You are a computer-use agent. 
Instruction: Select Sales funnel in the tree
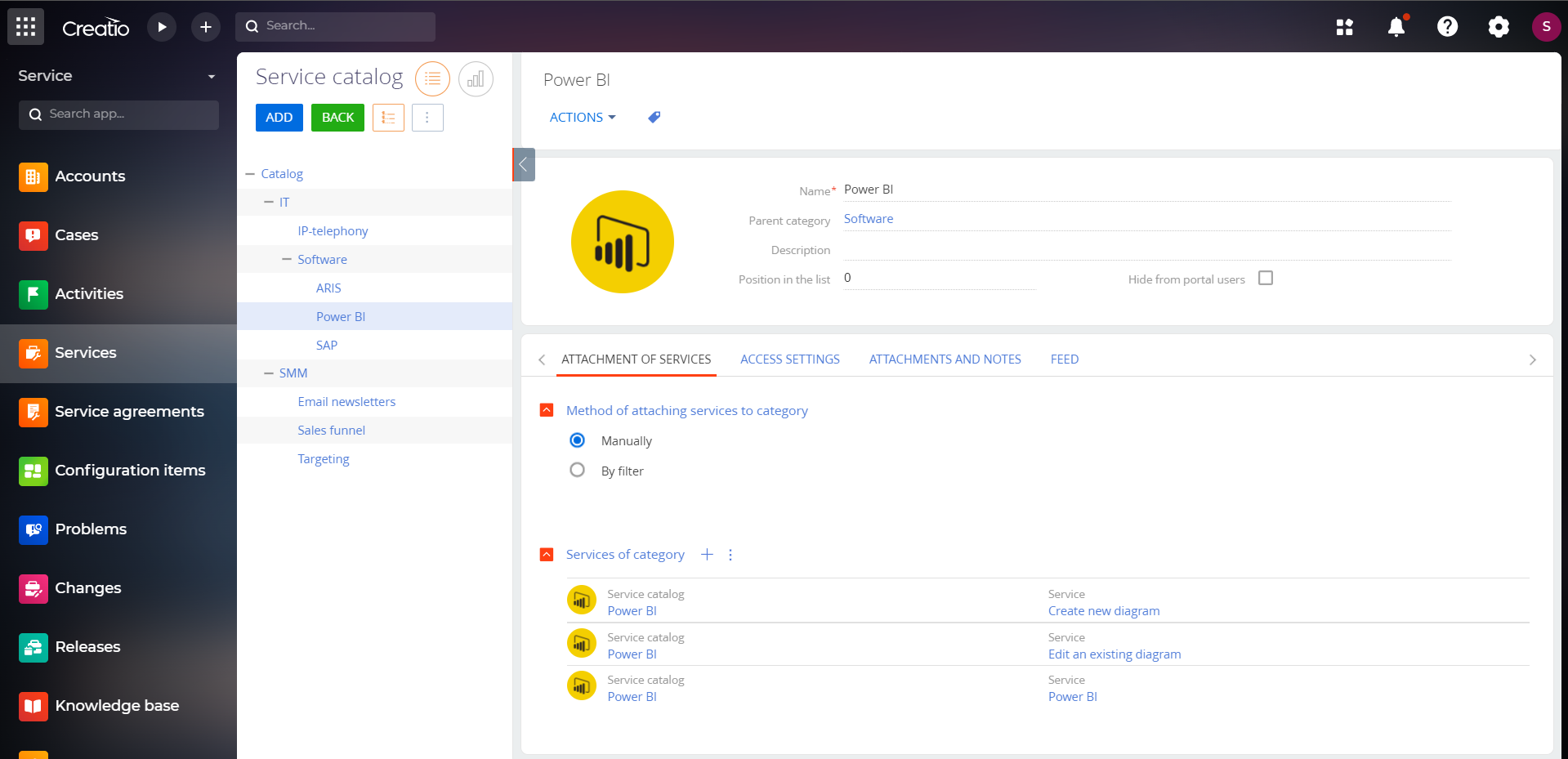[331, 431]
